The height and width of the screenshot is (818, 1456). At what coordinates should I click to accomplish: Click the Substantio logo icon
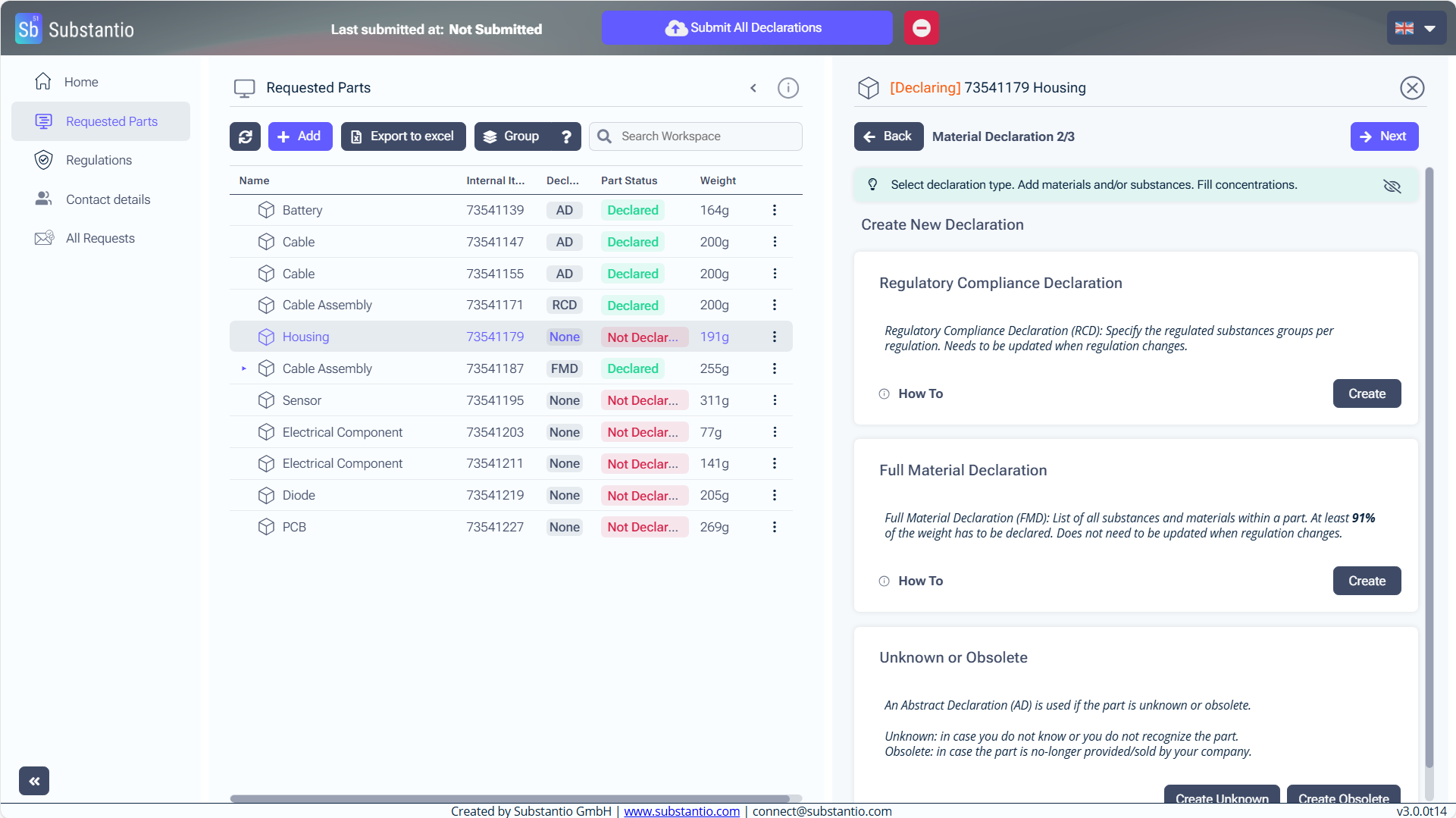point(29,29)
